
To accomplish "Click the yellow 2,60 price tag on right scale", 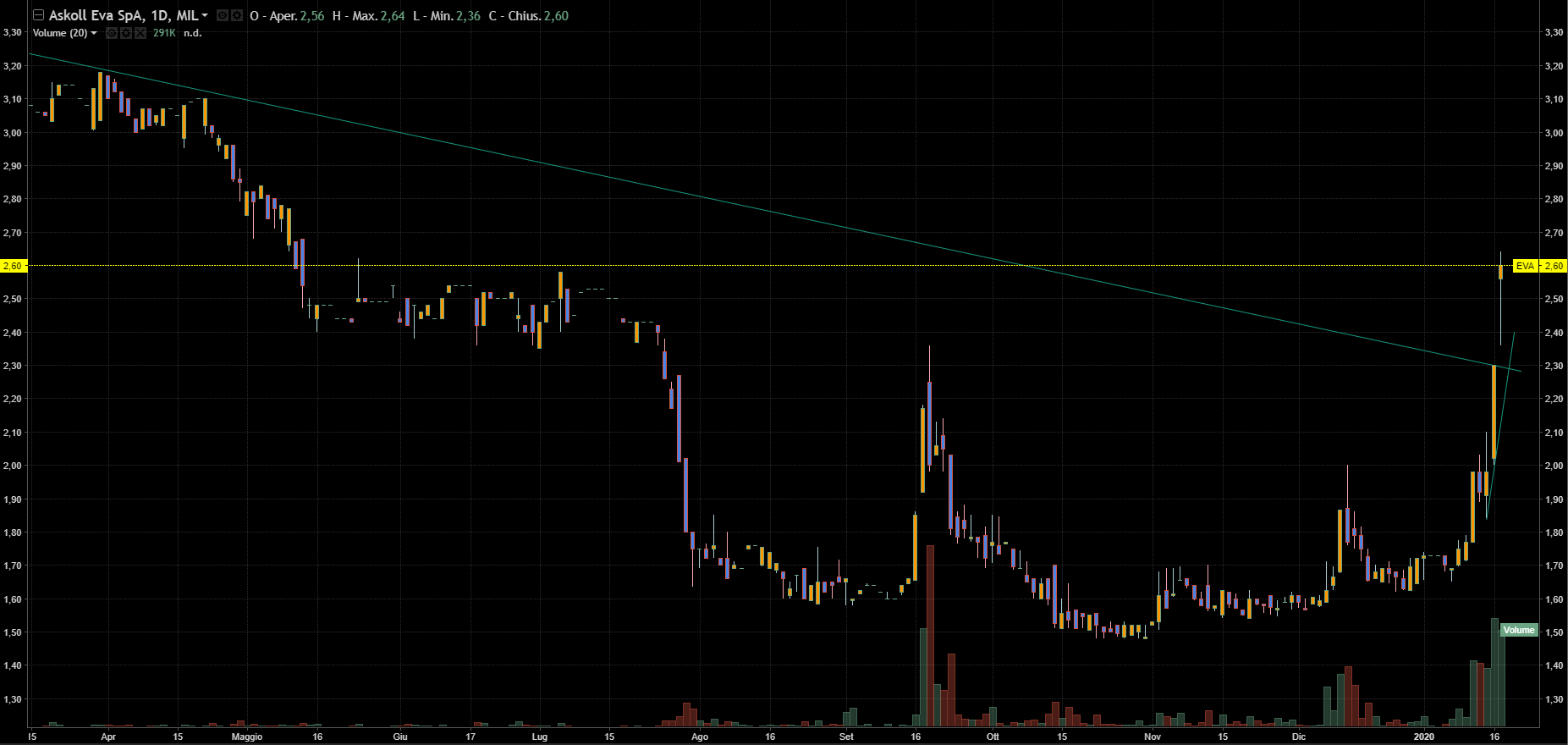I will tap(1554, 266).
